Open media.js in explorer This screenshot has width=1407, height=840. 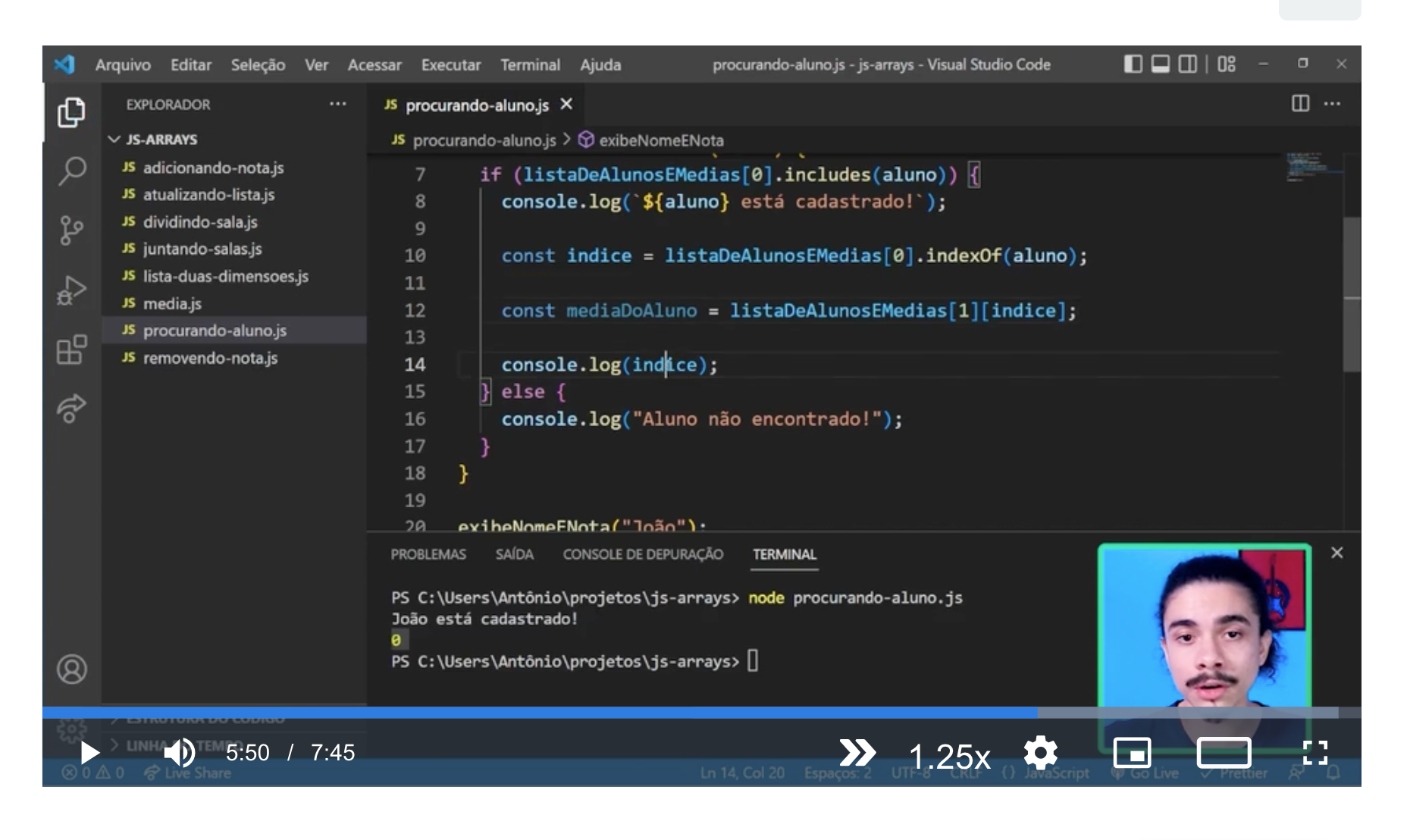tap(235, 303)
